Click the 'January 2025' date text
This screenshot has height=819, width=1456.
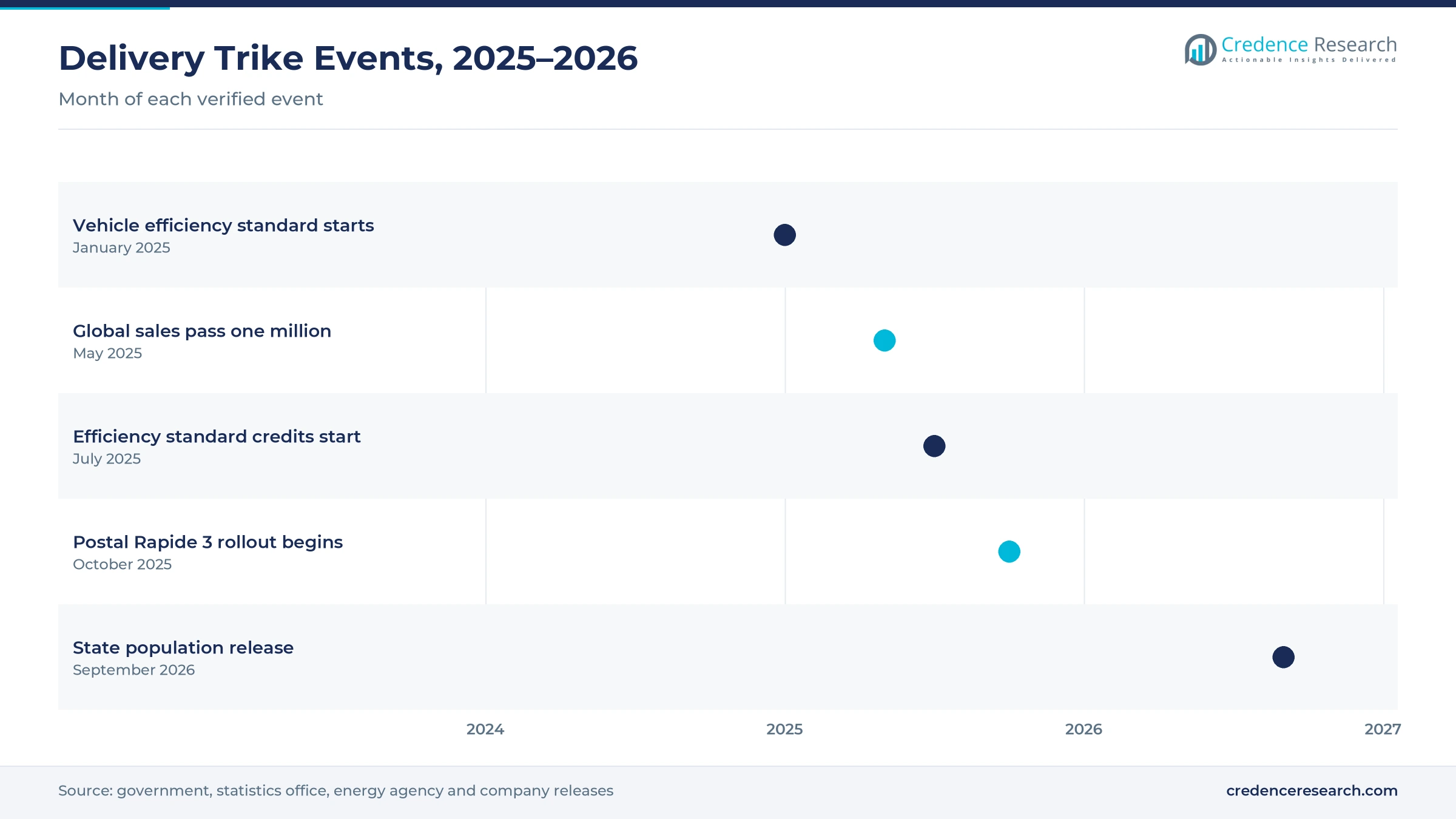pyautogui.click(x=121, y=248)
